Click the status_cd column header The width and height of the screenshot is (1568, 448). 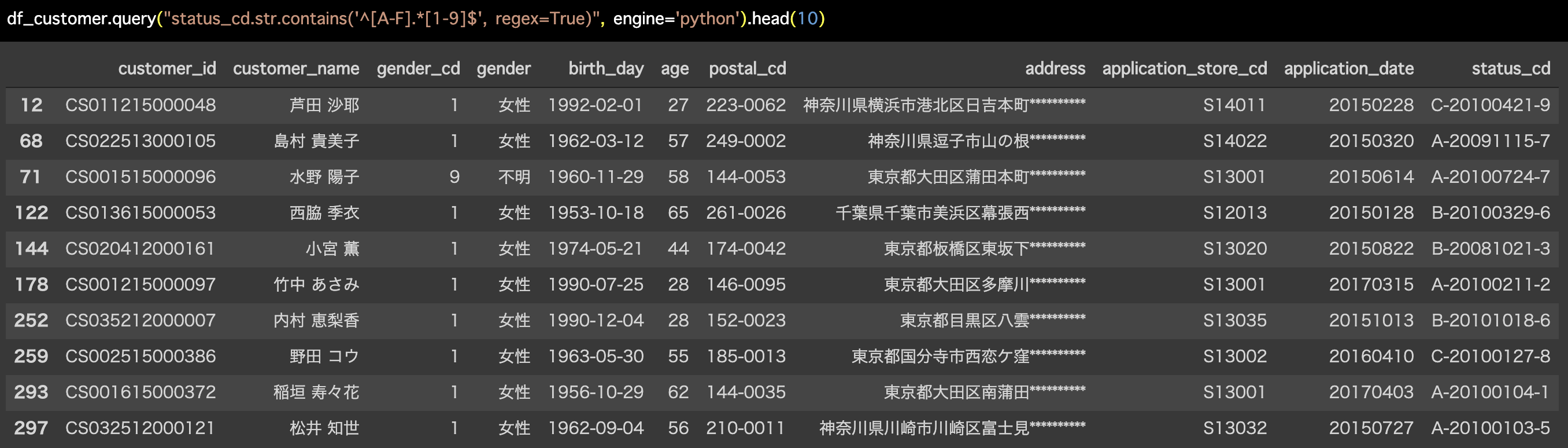pos(1511,68)
